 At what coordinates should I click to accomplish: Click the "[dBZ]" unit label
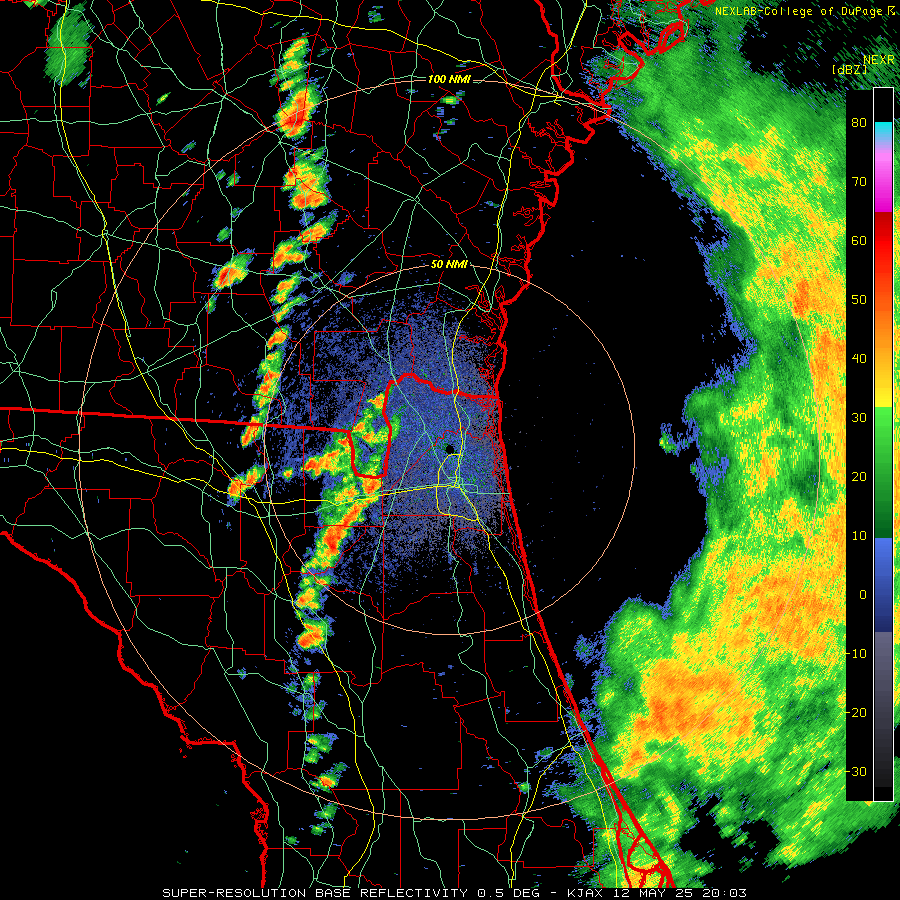coord(849,69)
